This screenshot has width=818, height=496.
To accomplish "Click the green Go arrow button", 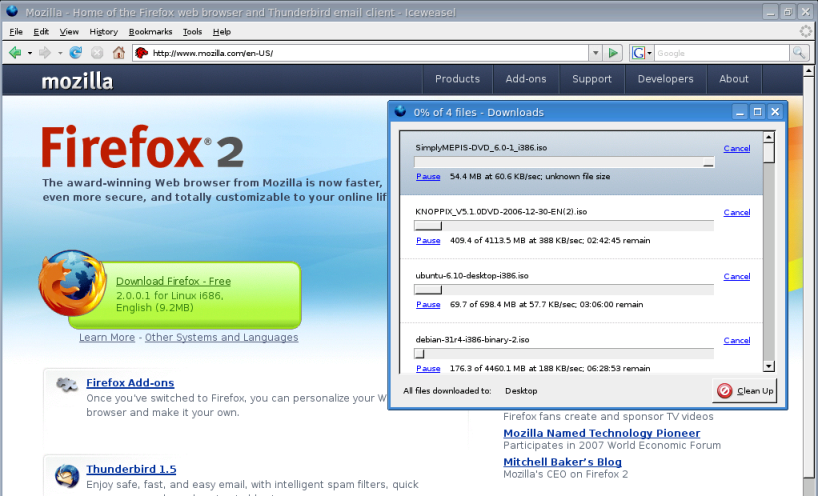I will click(x=613, y=53).
